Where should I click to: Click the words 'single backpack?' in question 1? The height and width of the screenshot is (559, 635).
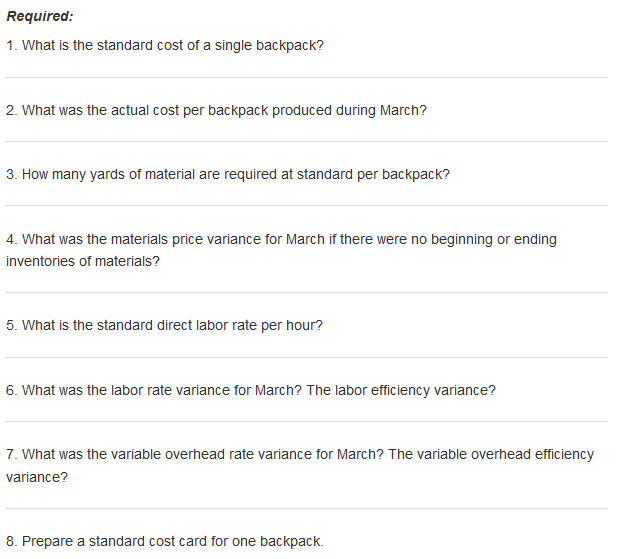tap(269, 45)
